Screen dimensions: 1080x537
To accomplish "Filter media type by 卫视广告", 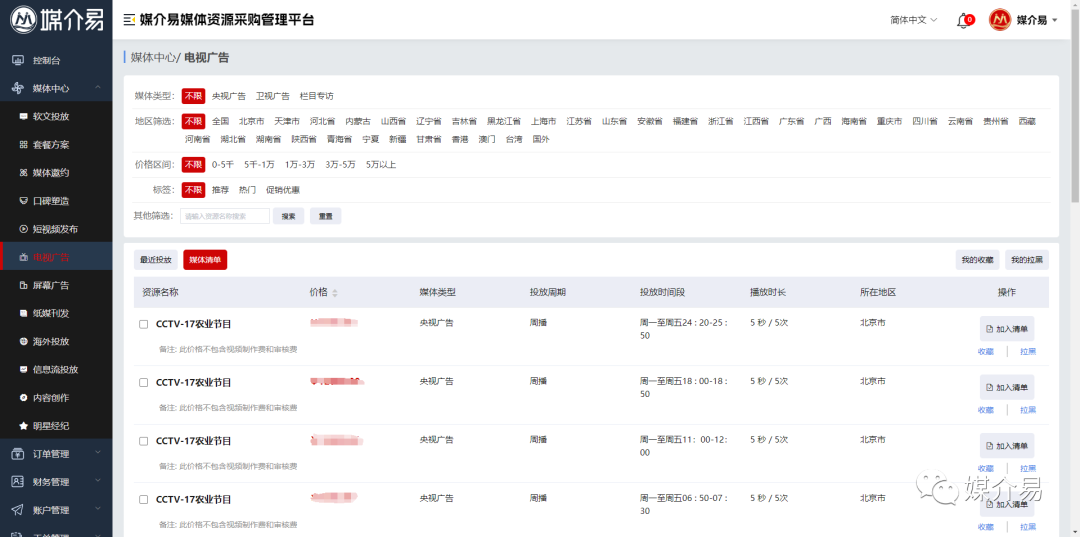I will 272,96.
